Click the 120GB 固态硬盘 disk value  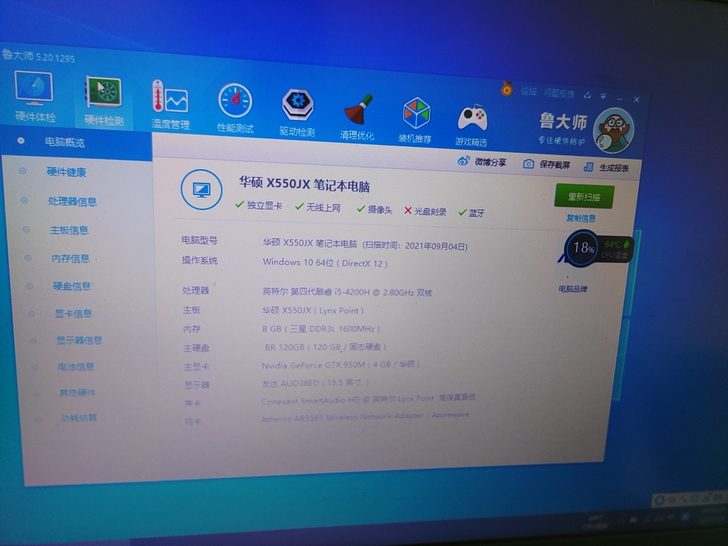tap(325, 347)
